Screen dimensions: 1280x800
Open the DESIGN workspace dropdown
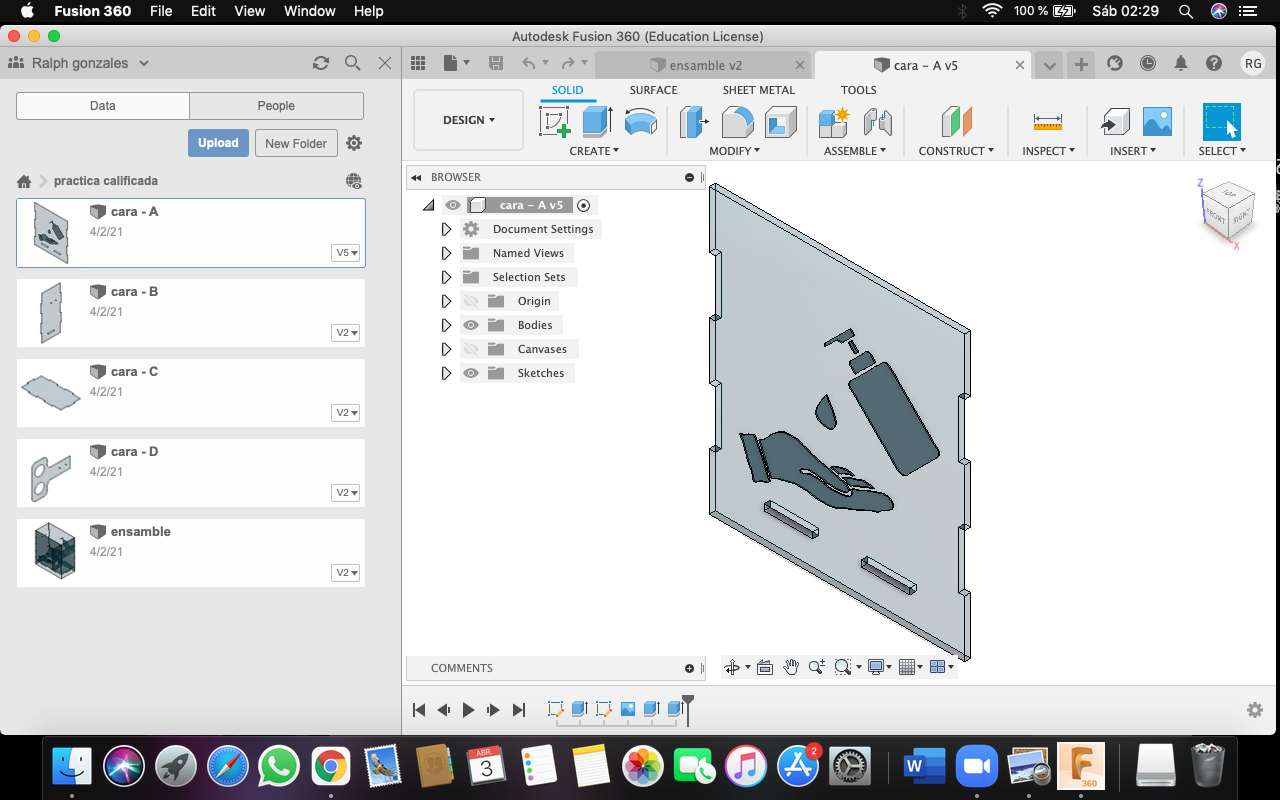point(468,120)
